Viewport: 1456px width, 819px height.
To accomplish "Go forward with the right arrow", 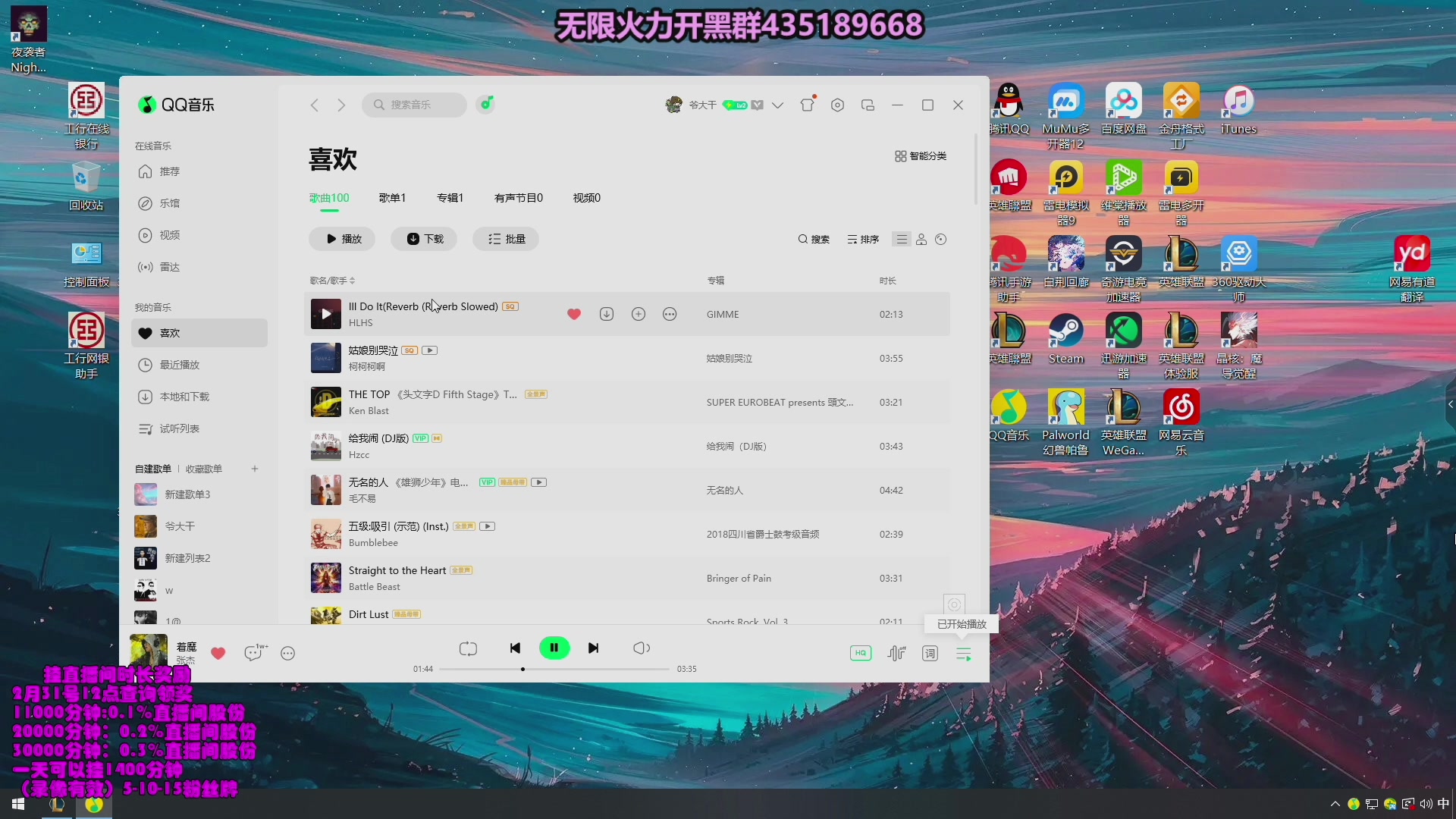I will coord(341,105).
